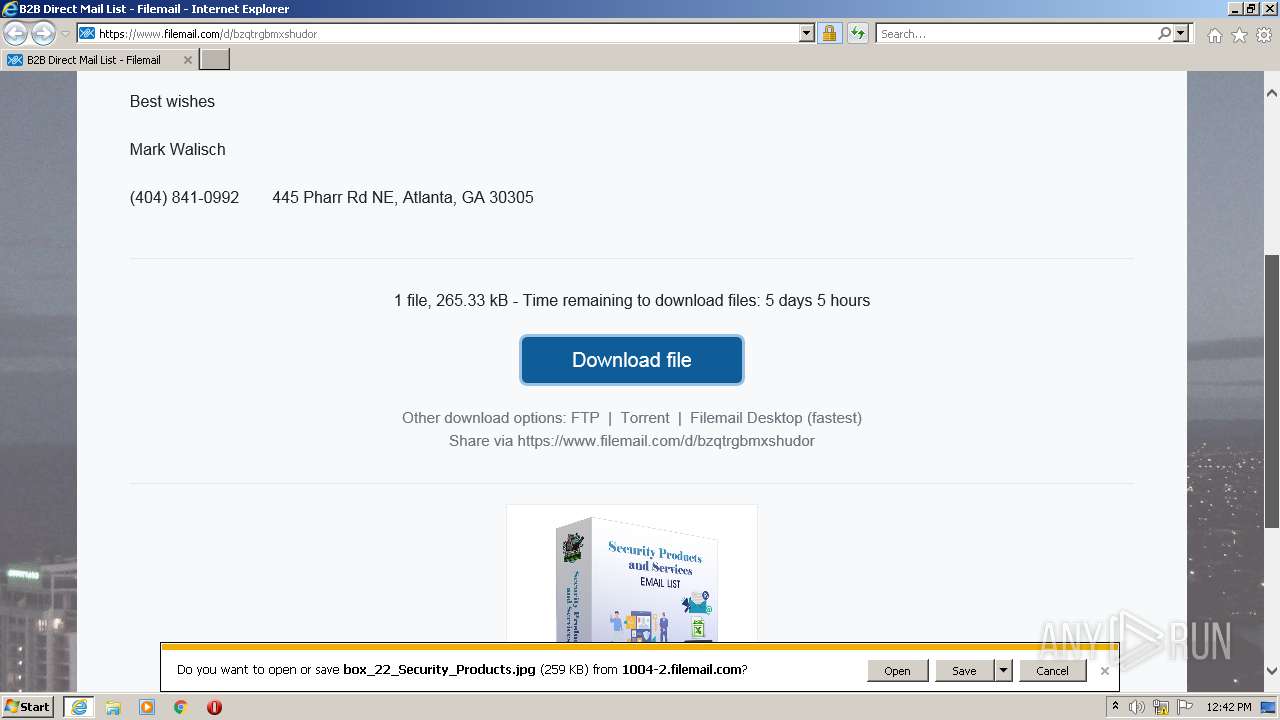
Task: Click the Download file button
Action: coord(632,360)
